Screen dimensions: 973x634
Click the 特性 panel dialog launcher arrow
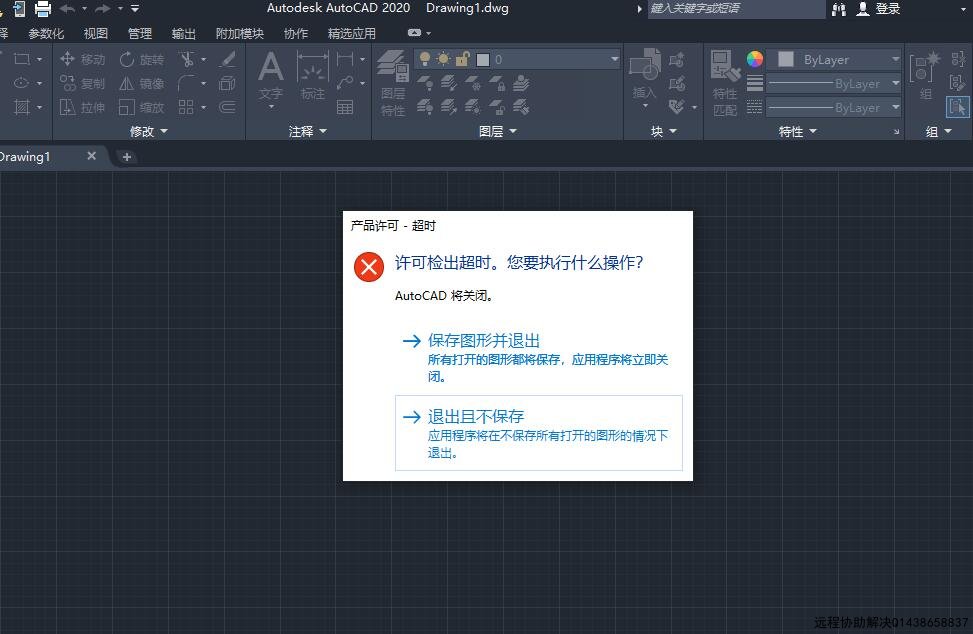[896, 132]
